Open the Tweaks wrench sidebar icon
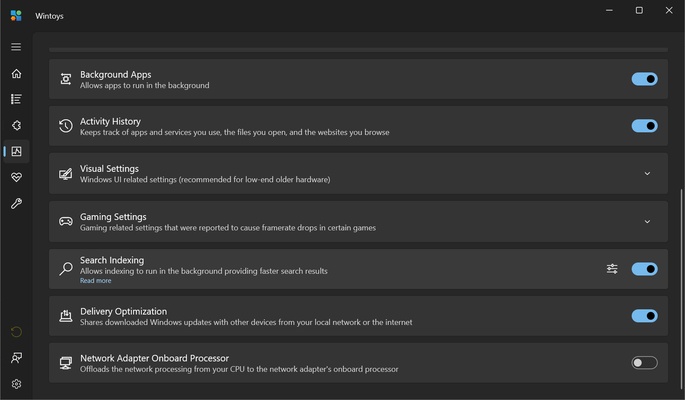685x400 pixels. [16, 203]
